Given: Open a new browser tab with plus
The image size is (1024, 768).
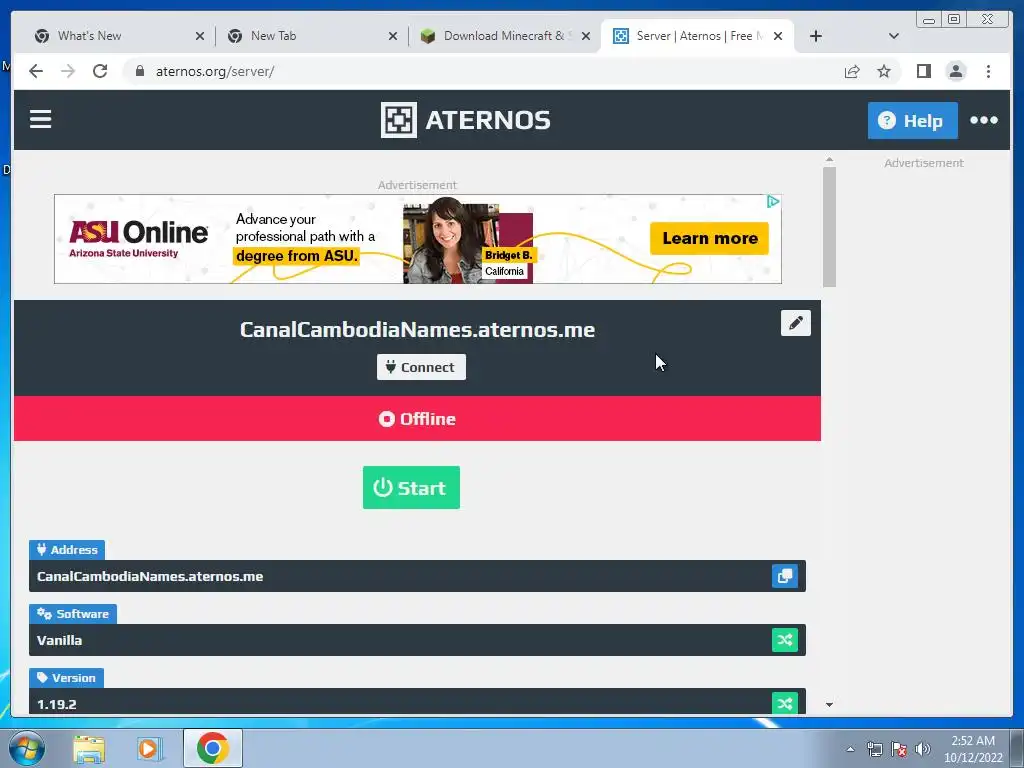Looking at the screenshot, I should pyautogui.click(x=816, y=36).
